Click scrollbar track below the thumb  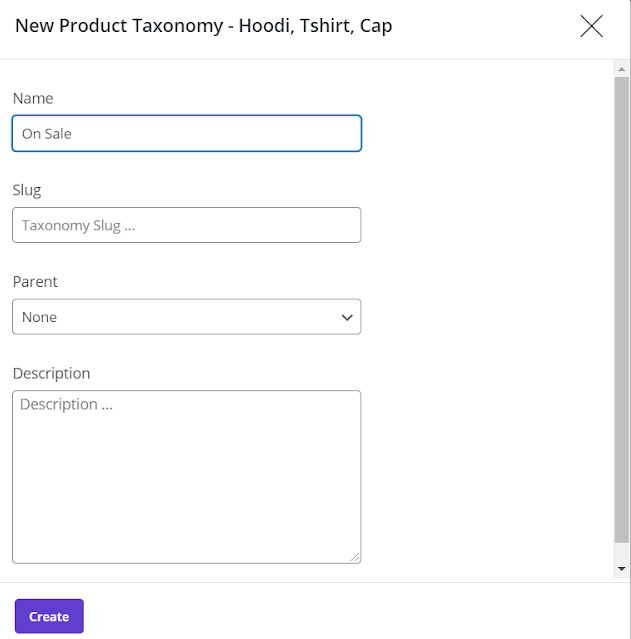621,552
